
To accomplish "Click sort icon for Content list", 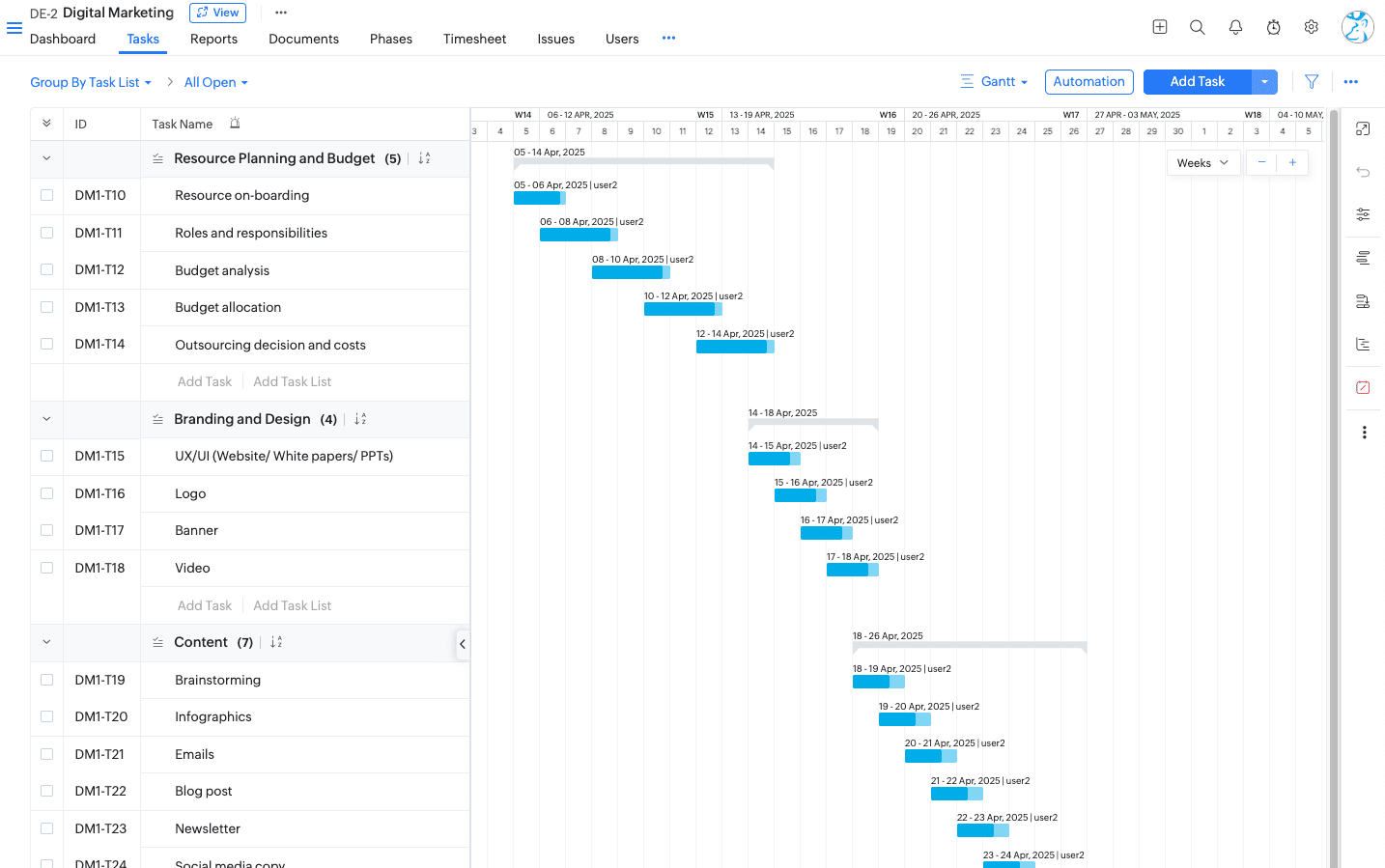I will pos(276,642).
